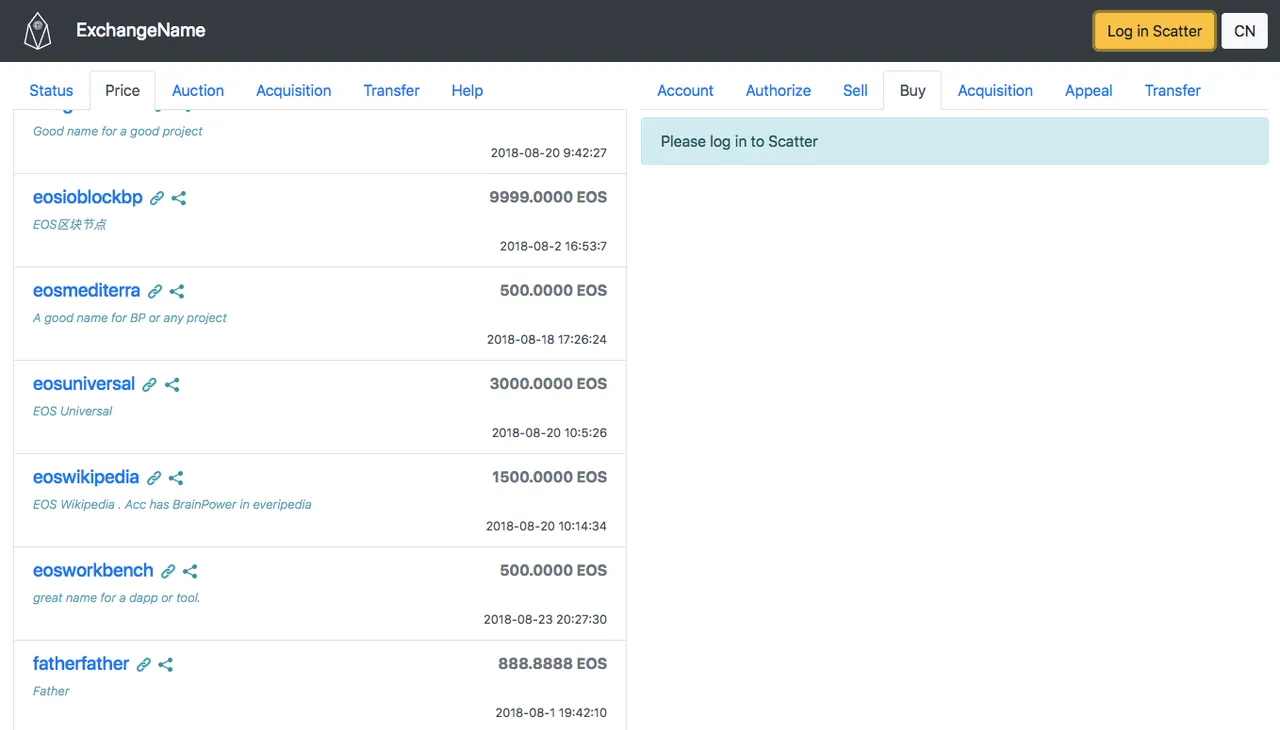Click the eosmediterra 500.0000 EOS price
Image resolution: width=1280 pixels, height=730 pixels.
pos(553,290)
